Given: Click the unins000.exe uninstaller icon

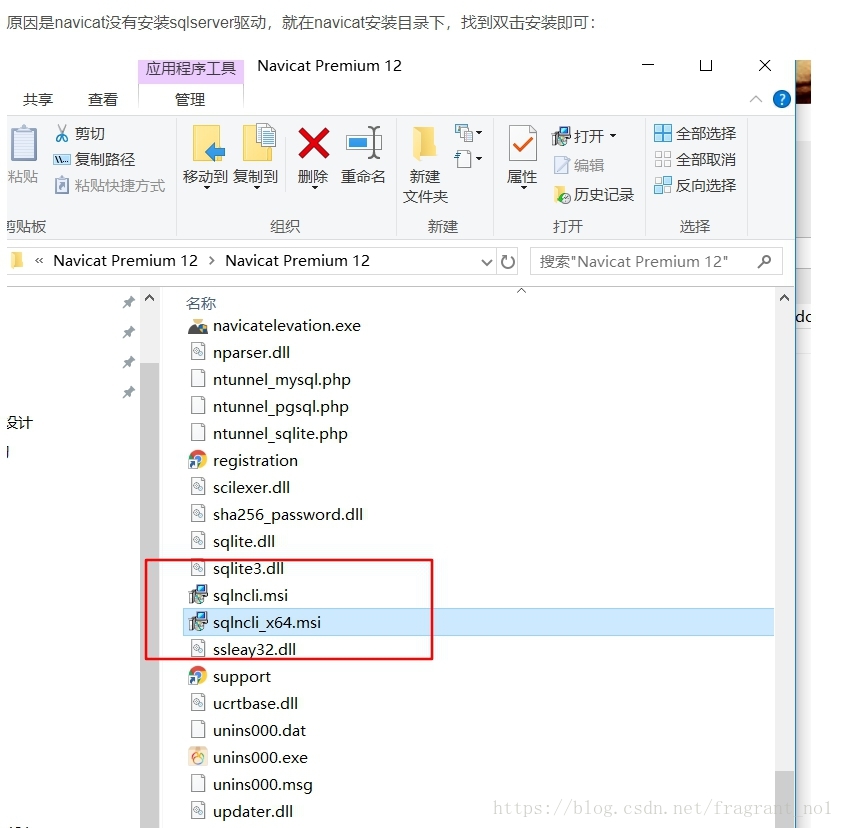Looking at the screenshot, I should click(x=198, y=757).
